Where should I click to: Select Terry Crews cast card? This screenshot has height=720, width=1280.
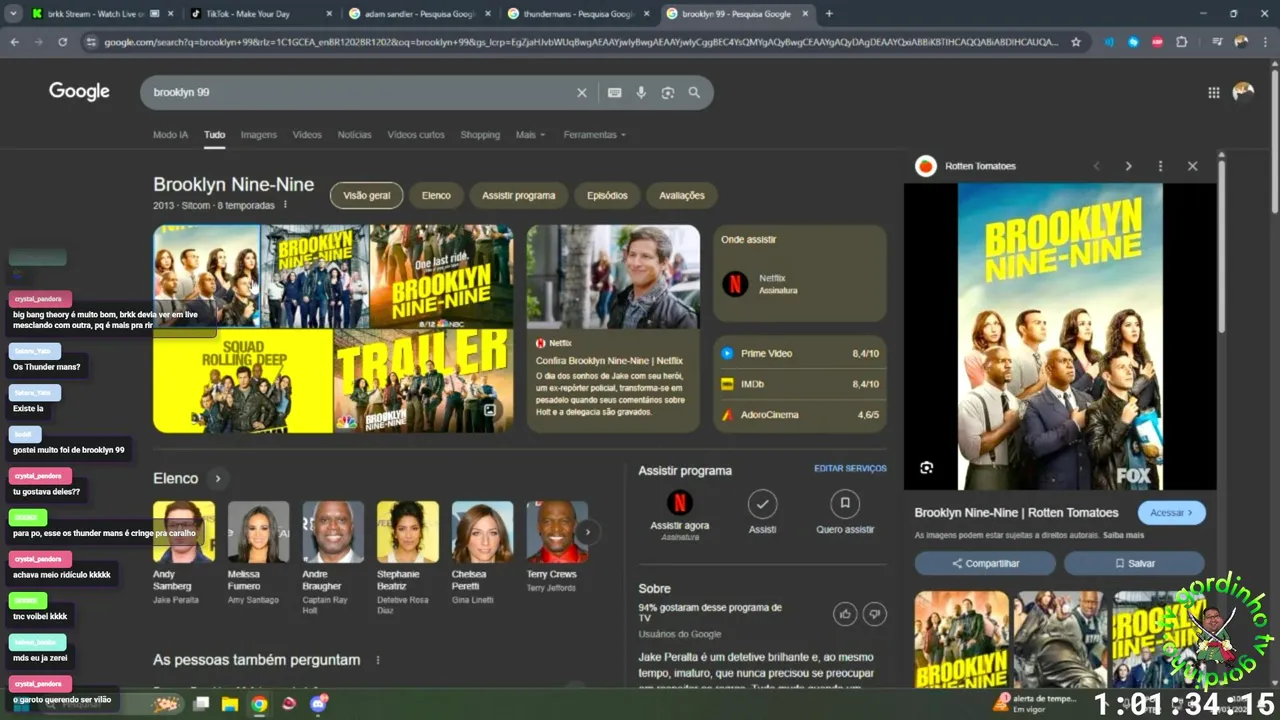click(x=557, y=547)
